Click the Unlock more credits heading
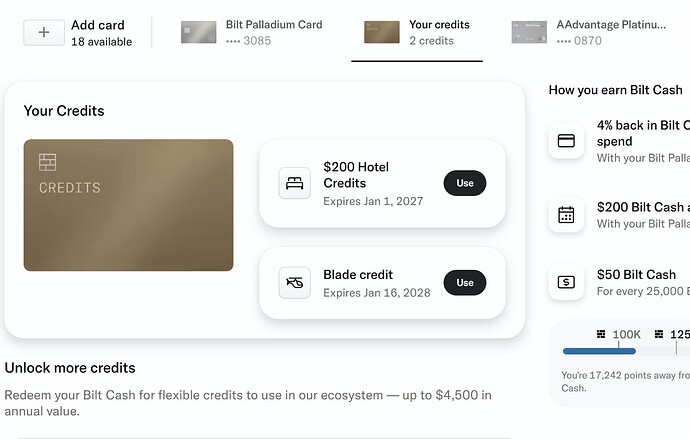This screenshot has width=690, height=439. tap(70, 368)
